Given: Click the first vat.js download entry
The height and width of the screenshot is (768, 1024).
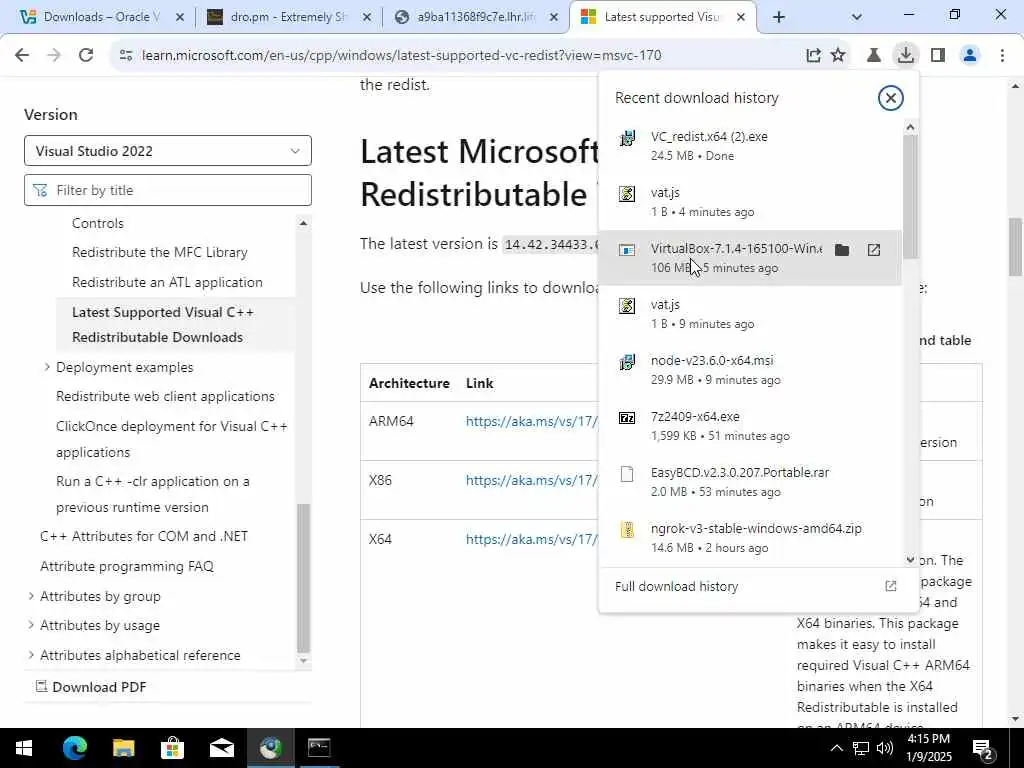Looking at the screenshot, I should 750,202.
